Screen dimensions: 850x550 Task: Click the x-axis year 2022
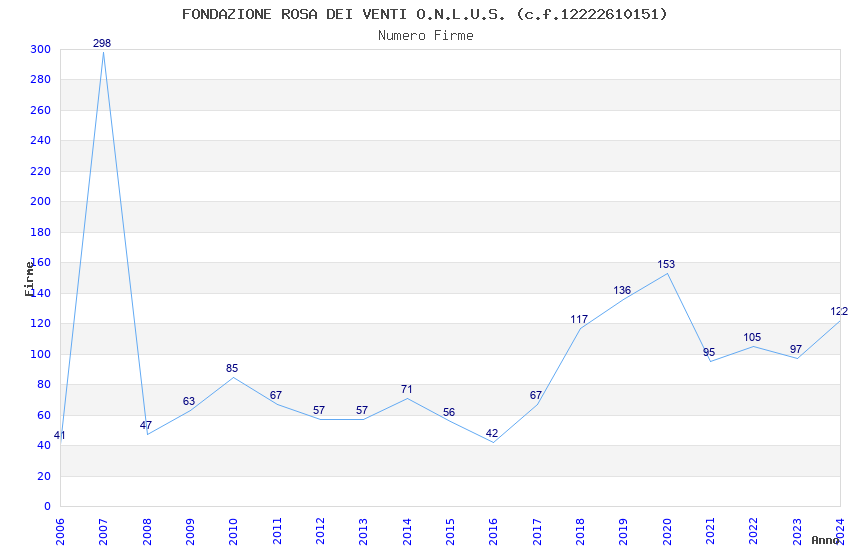[x=754, y=531]
